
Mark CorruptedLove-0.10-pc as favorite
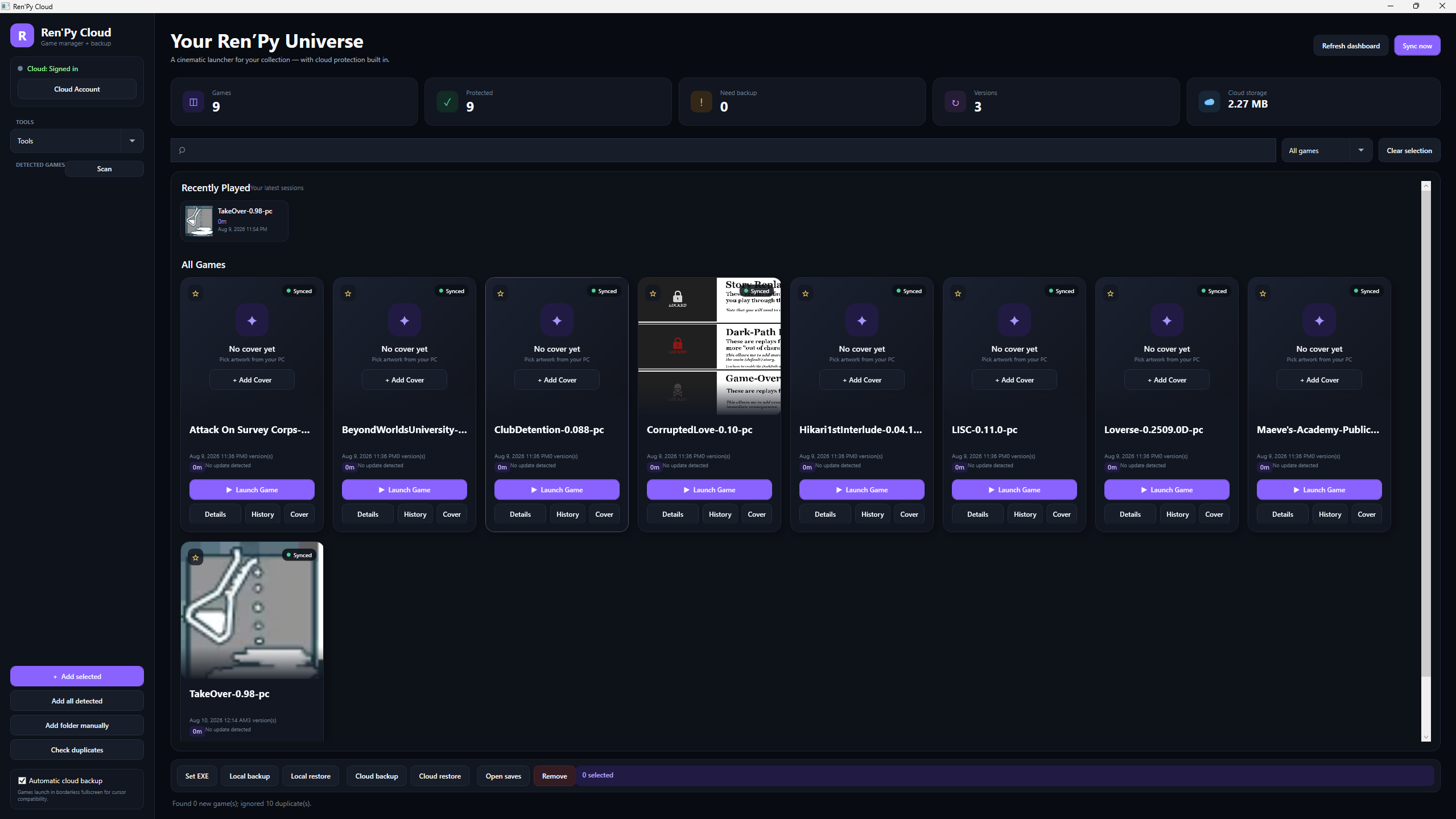[653, 294]
